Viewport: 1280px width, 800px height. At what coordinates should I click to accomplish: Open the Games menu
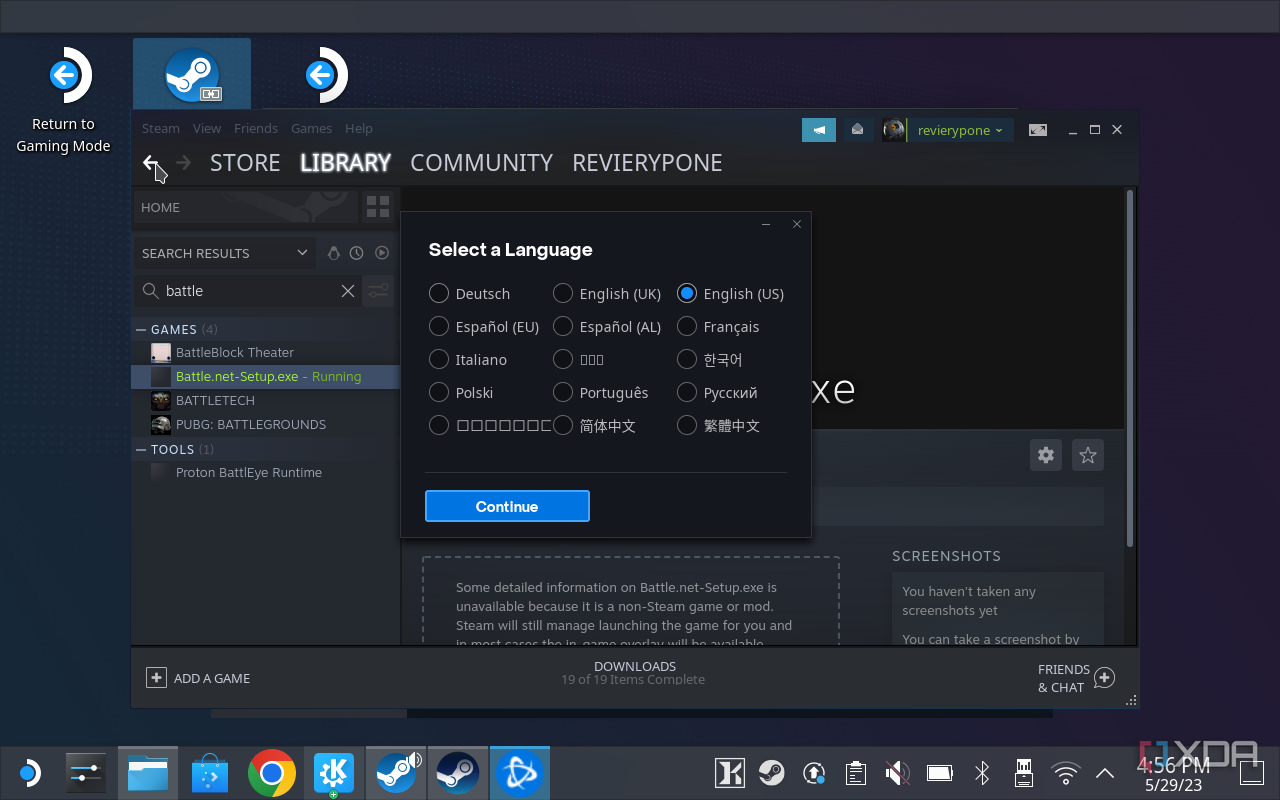(x=311, y=128)
